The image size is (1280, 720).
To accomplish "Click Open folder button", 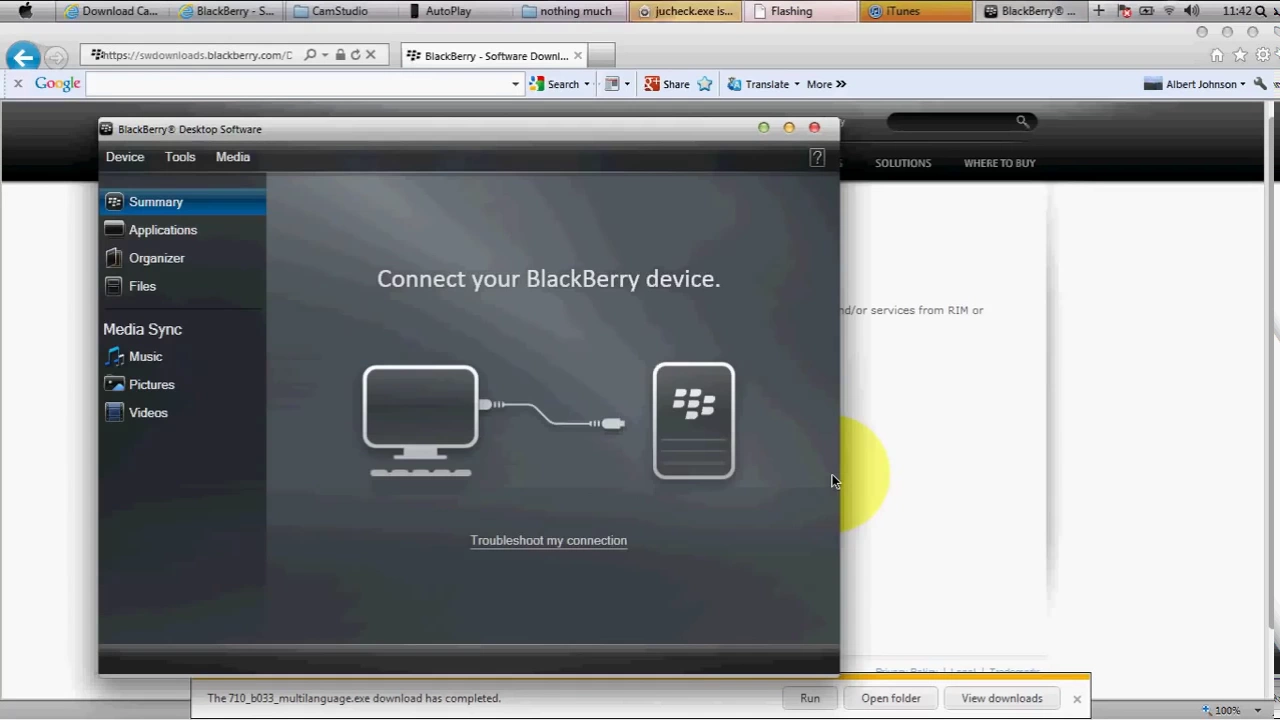I will pos(891,699).
